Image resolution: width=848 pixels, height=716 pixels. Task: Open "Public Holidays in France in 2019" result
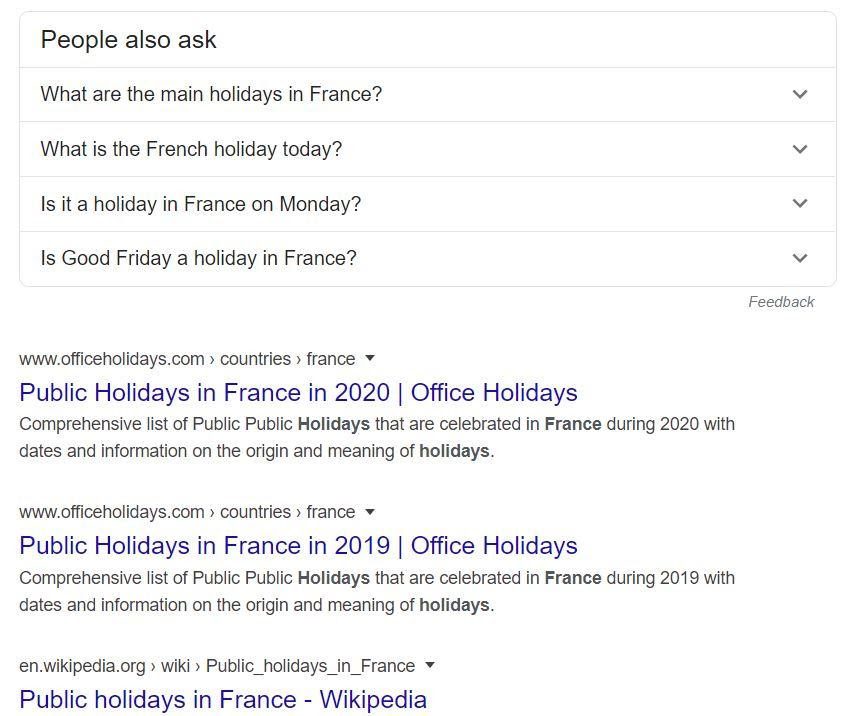point(298,545)
